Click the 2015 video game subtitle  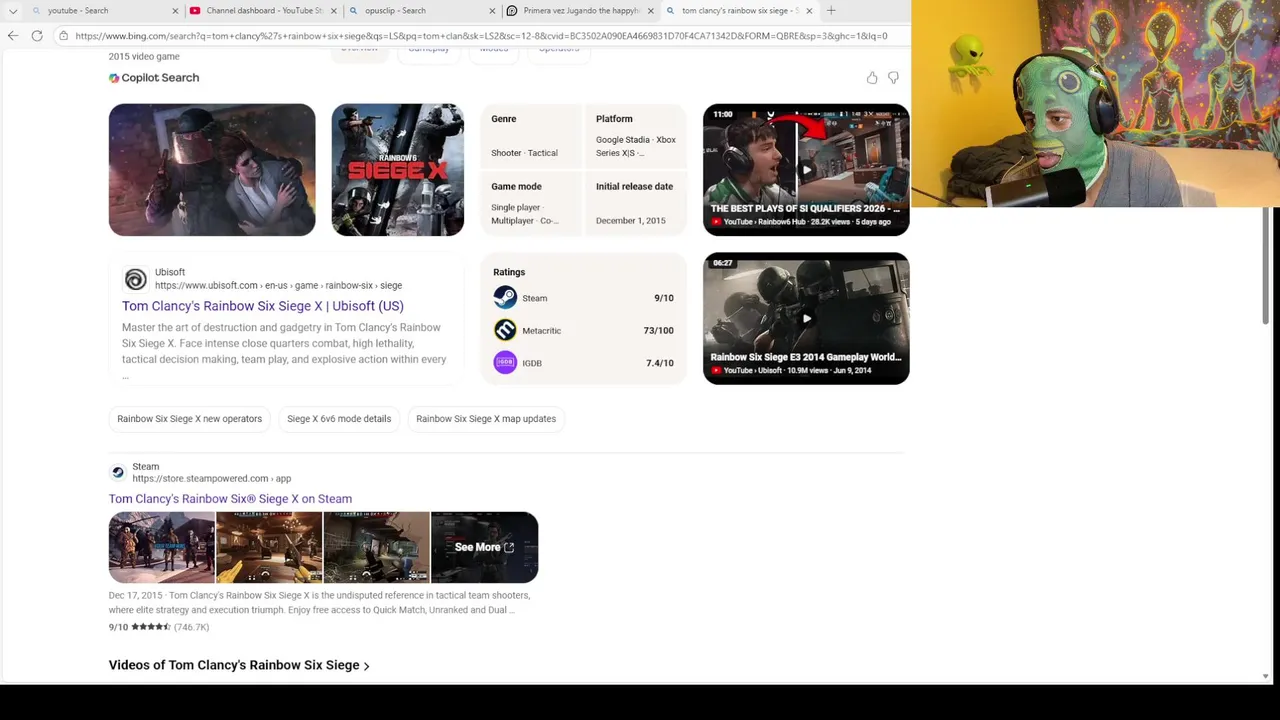pyautogui.click(x=144, y=57)
